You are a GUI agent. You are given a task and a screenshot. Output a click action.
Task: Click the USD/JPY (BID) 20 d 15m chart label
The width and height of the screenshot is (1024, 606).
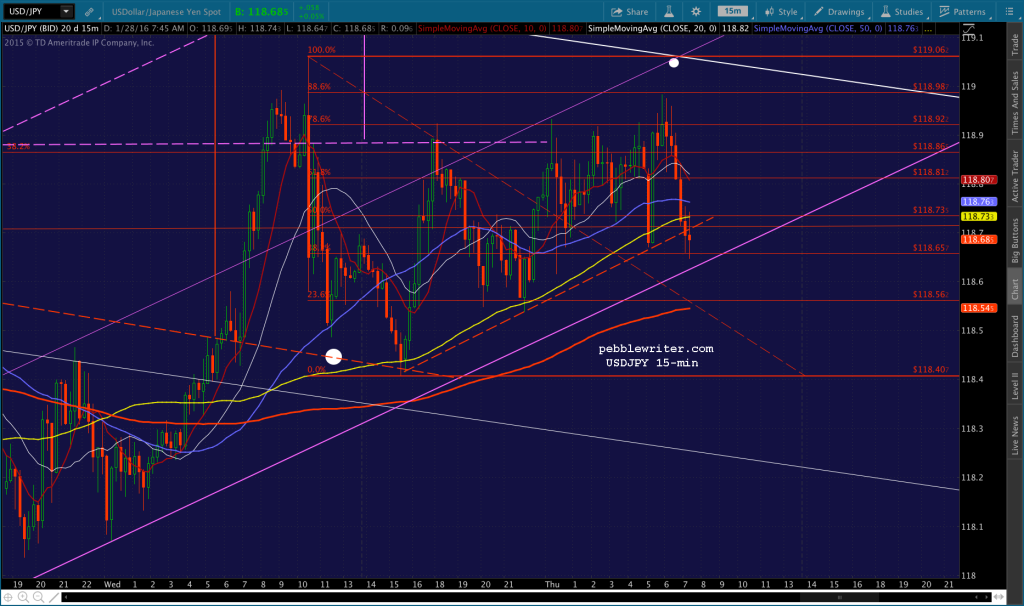point(52,29)
